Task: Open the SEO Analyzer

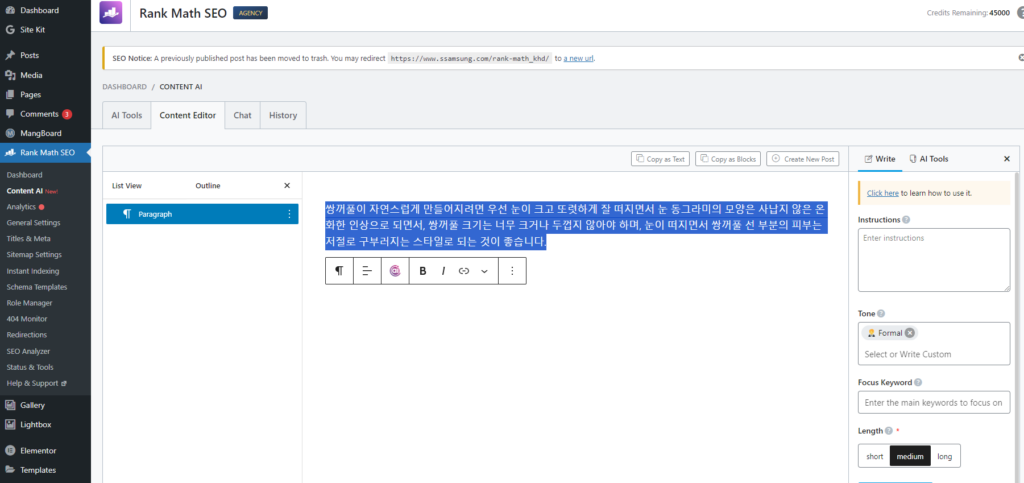Action: [x=28, y=351]
